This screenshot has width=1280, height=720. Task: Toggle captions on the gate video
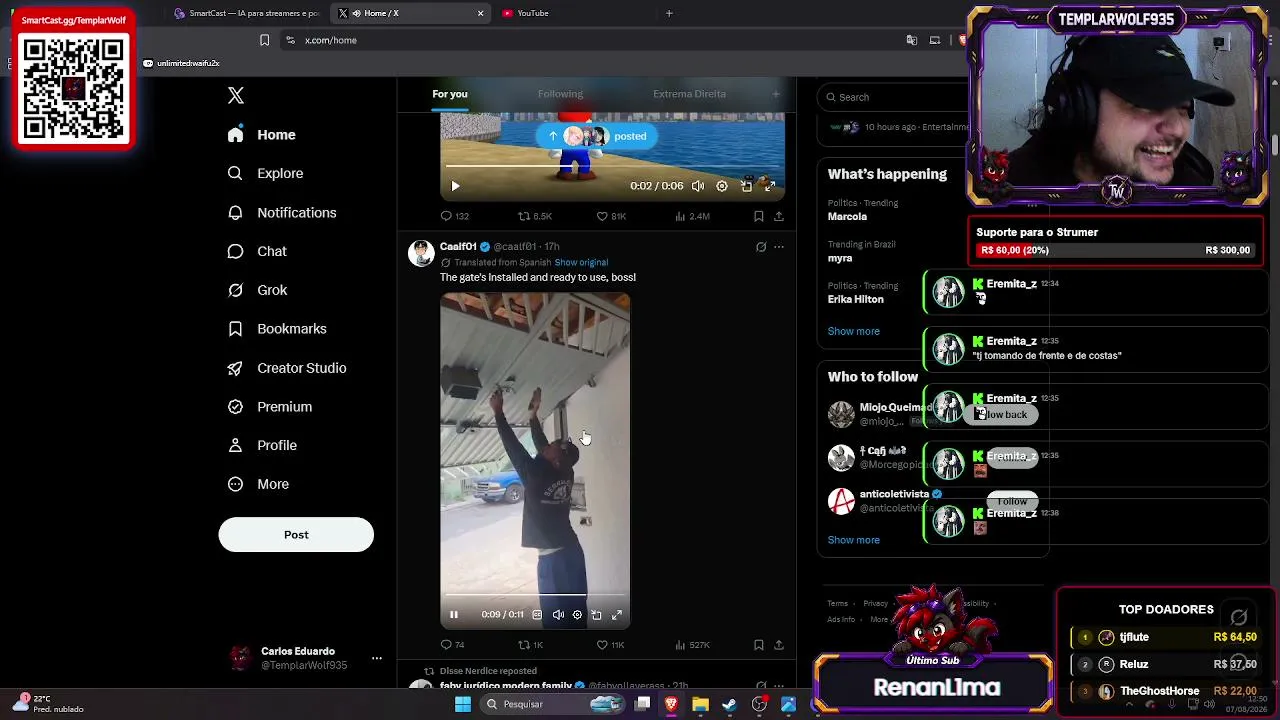[537, 615]
